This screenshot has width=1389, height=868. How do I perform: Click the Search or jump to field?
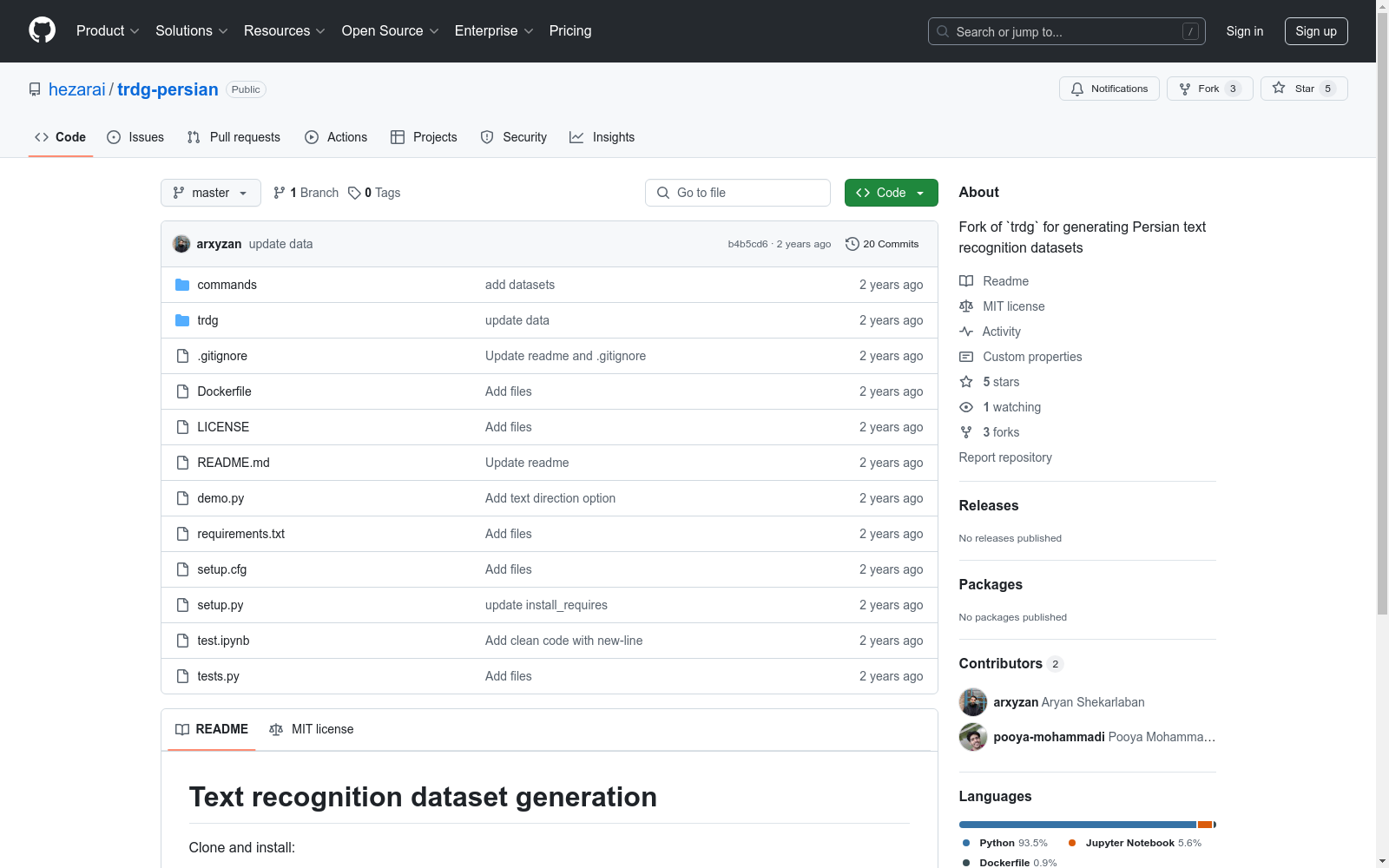[1067, 31]
